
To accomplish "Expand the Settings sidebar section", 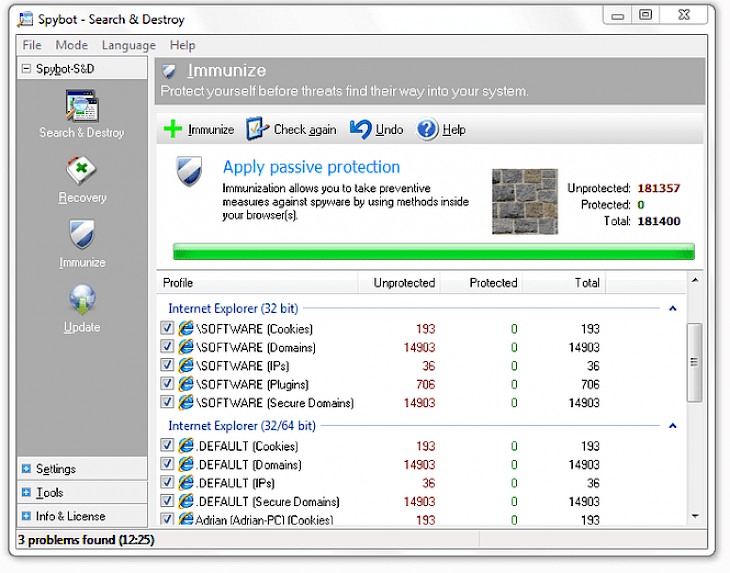I will coord(26,468).
